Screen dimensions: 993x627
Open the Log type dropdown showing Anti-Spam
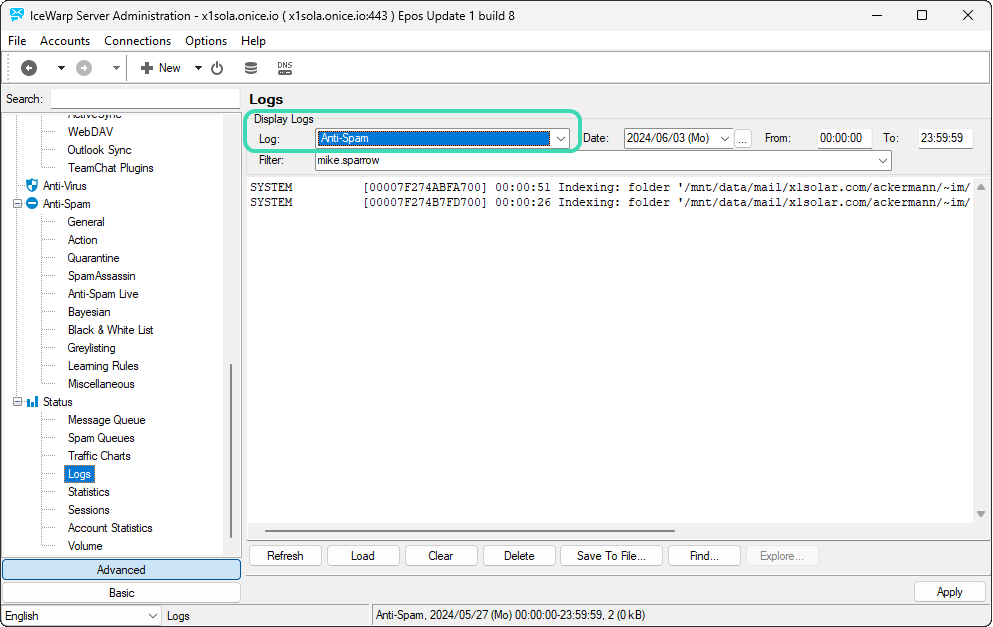[442, 138]
